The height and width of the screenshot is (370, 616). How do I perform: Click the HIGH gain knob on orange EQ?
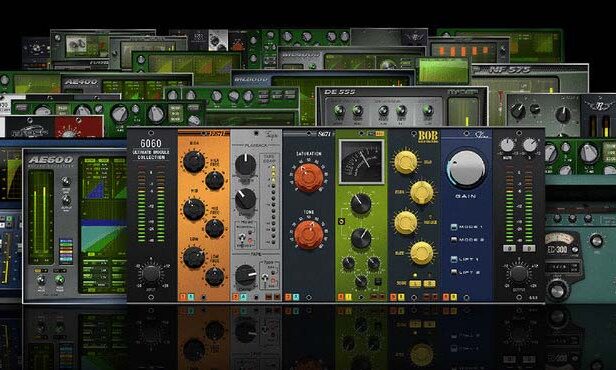pyautogui.click(x=194, y=161)
